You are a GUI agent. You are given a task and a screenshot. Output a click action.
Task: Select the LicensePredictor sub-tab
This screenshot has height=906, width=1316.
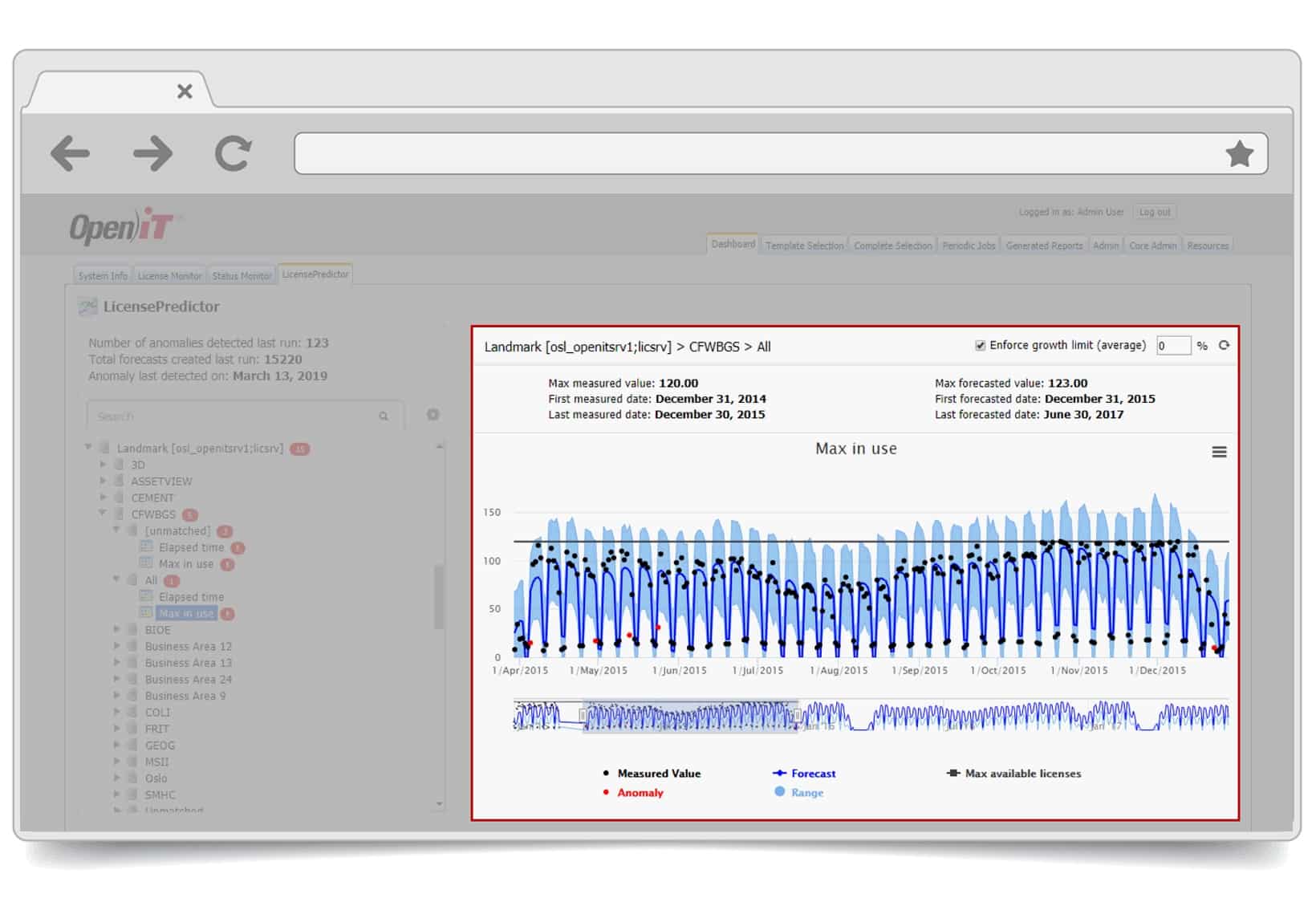[315, 274]
